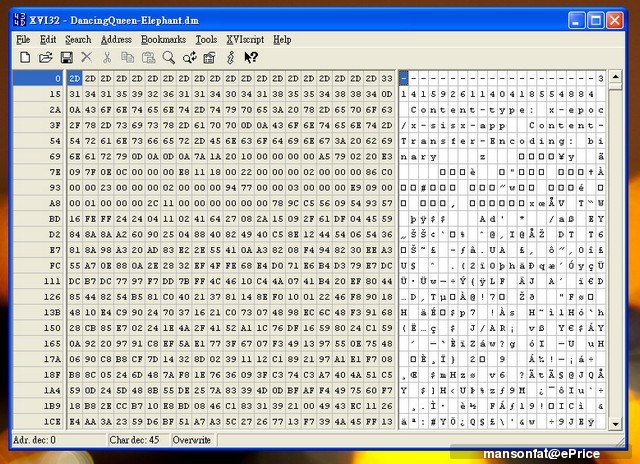This screenshot has height=464, width=640.
Task: Click the address label '111'
Action: pos(52,281)
